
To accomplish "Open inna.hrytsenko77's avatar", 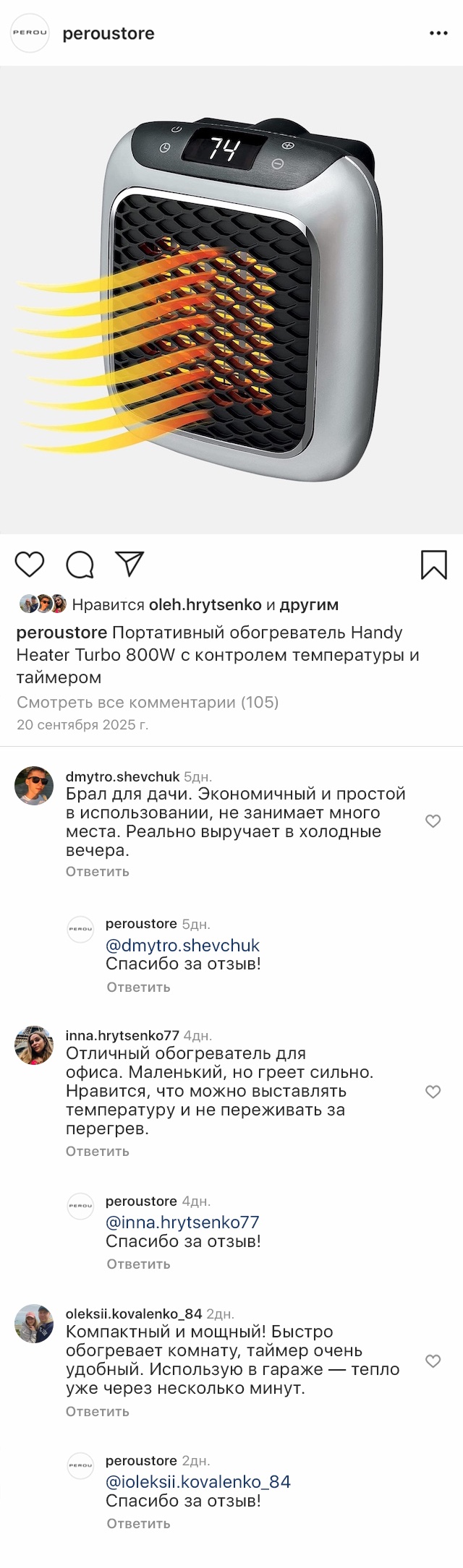I will pyautogui.click(x=34, y=1045).
